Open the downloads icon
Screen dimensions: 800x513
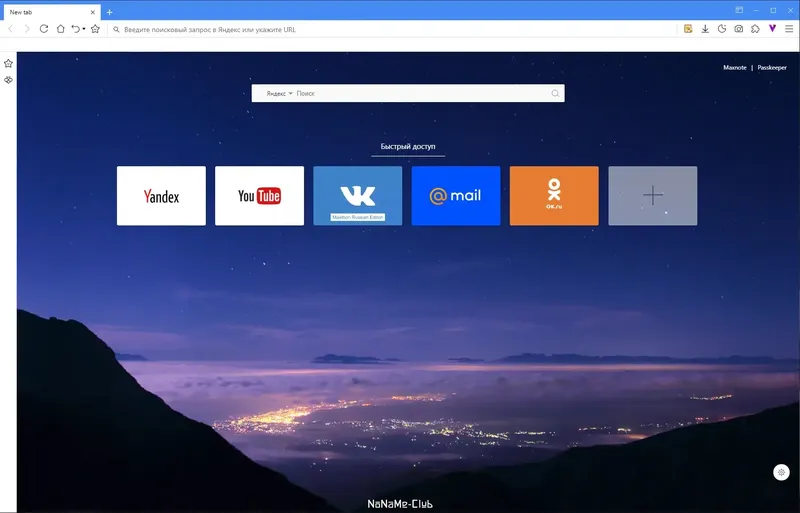(x=705, y=29)
